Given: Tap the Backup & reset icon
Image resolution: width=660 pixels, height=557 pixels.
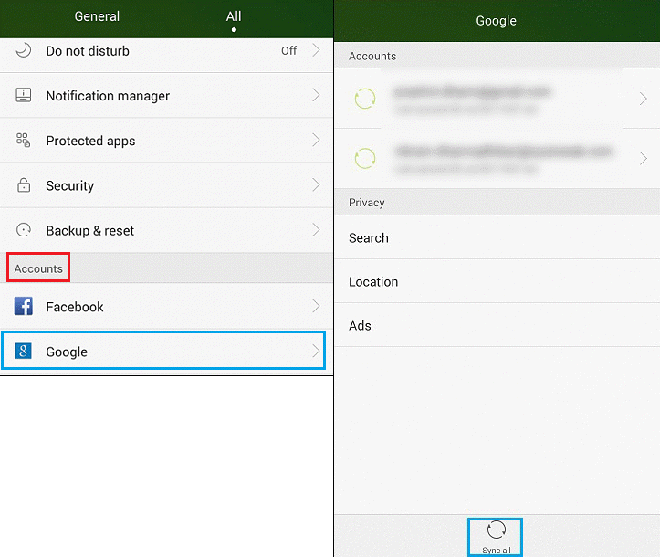Looking at the screenshot, I should [x=23, y=231].
